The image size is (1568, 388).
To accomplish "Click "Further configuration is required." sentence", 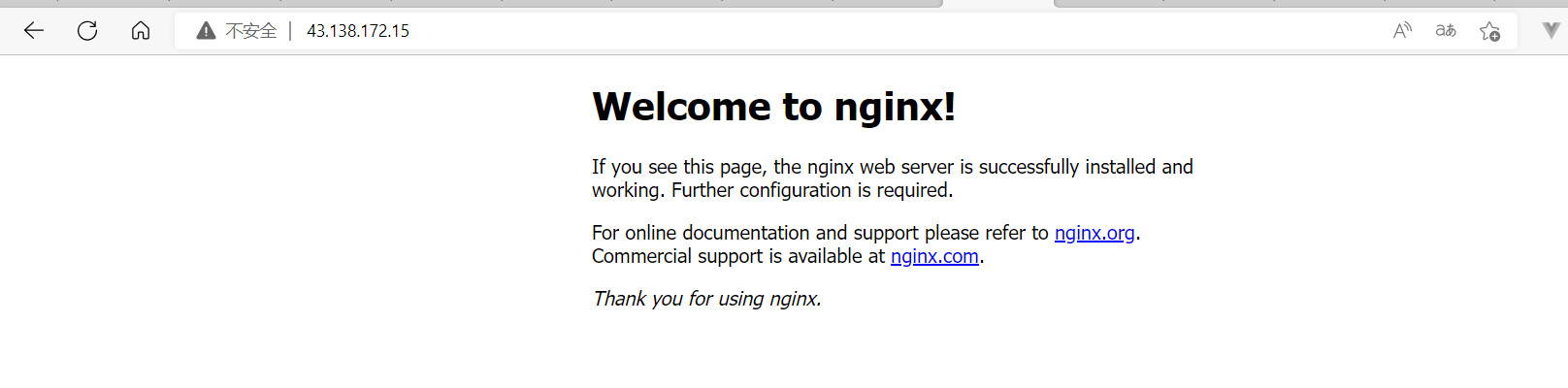I will point(812,190).
